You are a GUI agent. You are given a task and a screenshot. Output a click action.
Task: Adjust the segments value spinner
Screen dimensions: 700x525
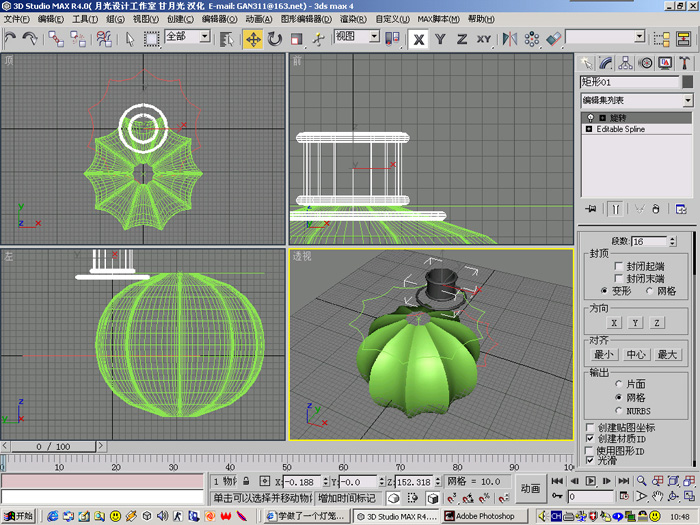pyautogui.click(x=673, y=242)
